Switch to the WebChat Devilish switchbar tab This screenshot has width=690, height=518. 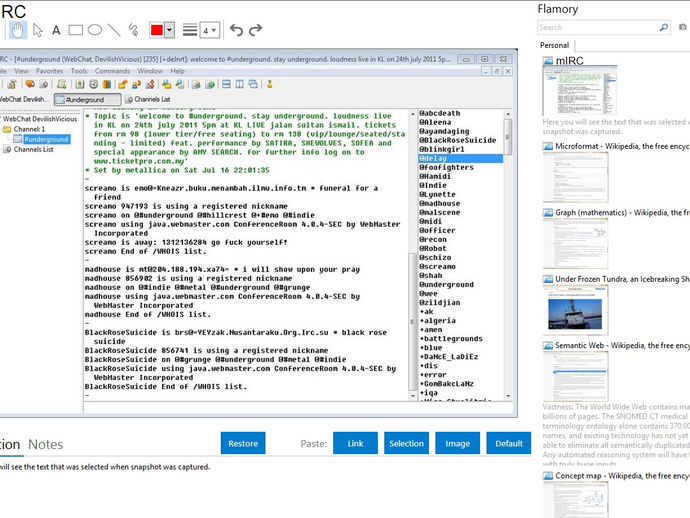[x=25, y=99]
